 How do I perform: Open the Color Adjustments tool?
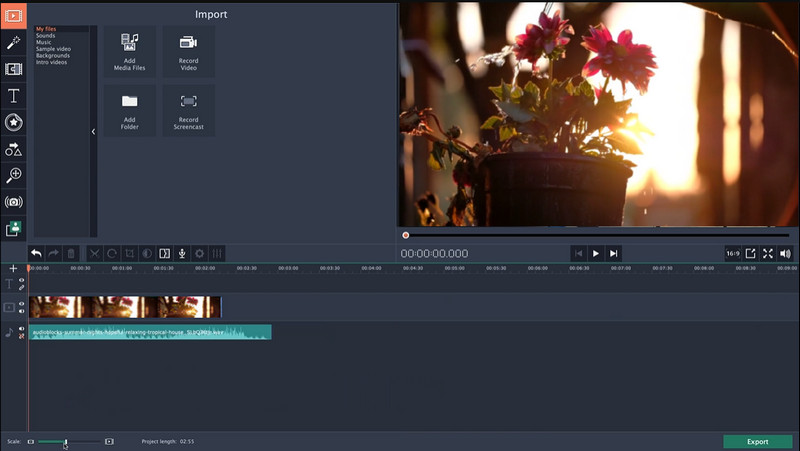tap(147, 253)
